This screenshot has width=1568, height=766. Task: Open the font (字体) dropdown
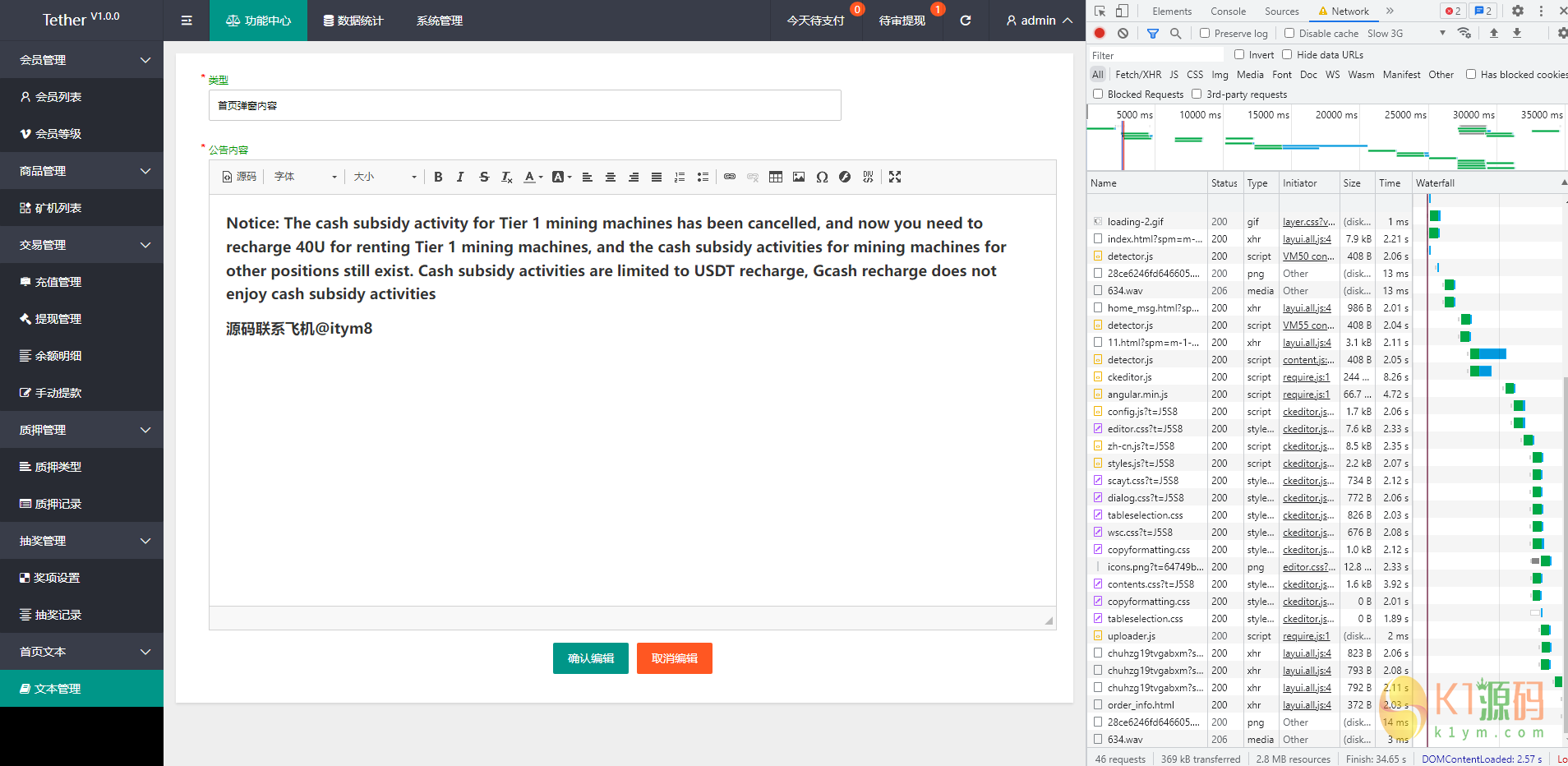tap(305, 177)
